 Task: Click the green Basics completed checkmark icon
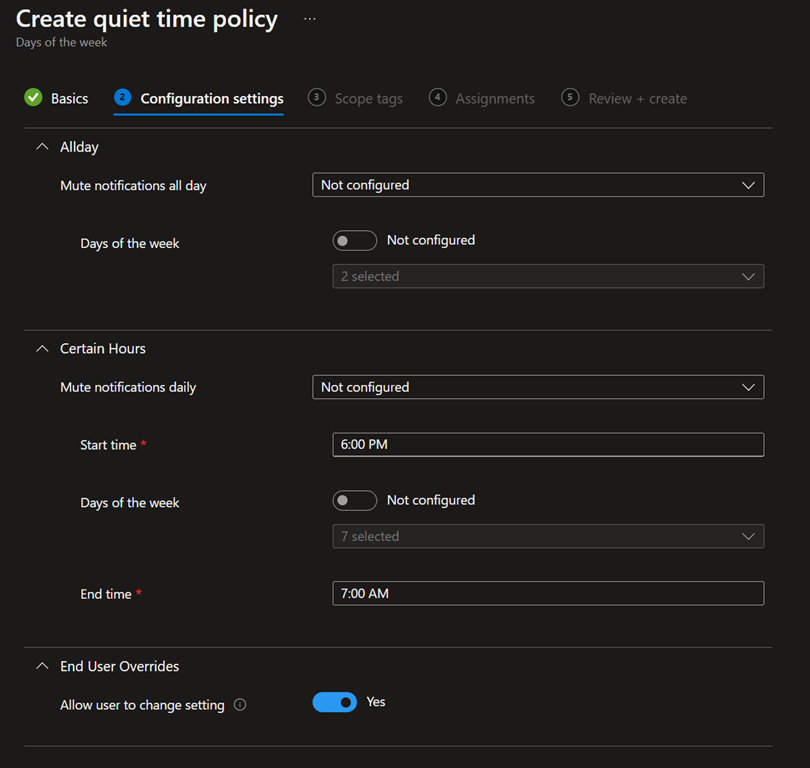click(x=33, y=98)
